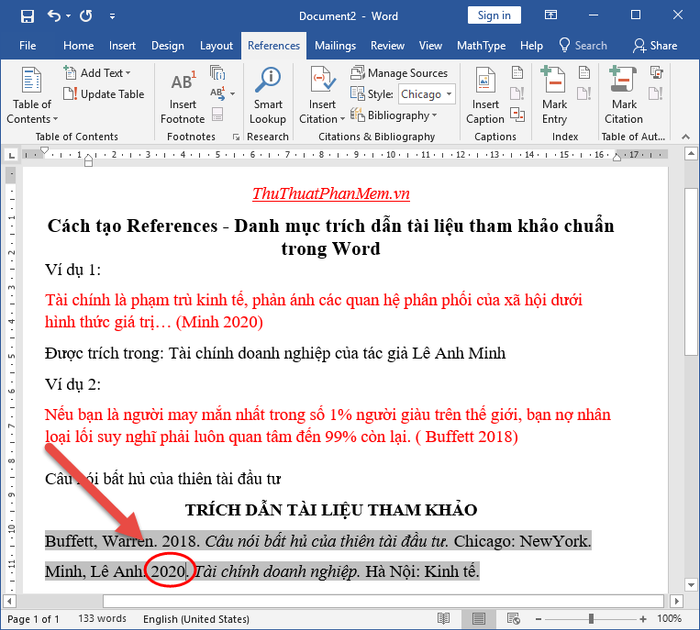The image size is (700, 630).
Task: Click English (United States) language indicator
Action: coord(196,619)
